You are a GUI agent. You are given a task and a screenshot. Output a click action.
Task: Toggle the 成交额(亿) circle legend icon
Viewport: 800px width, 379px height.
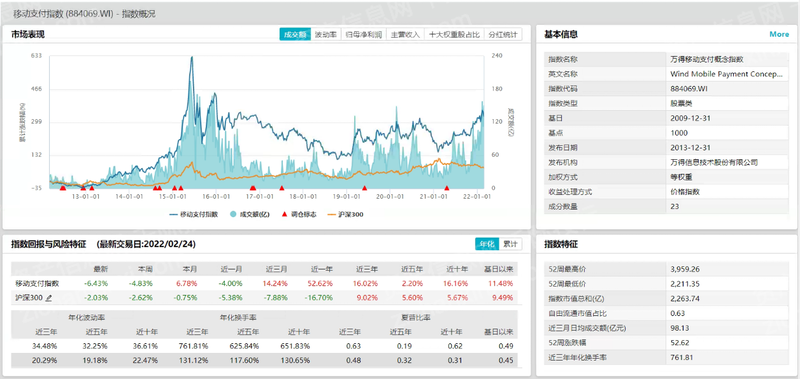coord(234,214)
